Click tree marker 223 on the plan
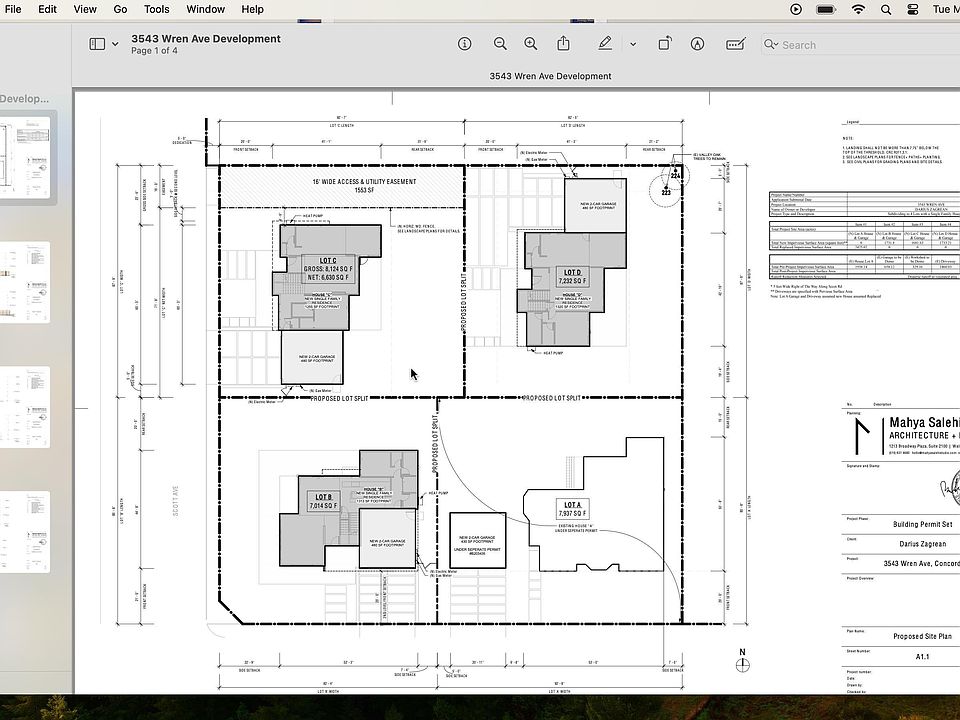960x720 pixels. pos(666,192)
